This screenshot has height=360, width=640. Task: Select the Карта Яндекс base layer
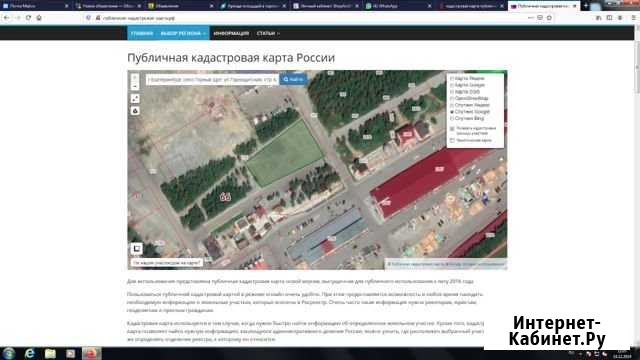467,78
